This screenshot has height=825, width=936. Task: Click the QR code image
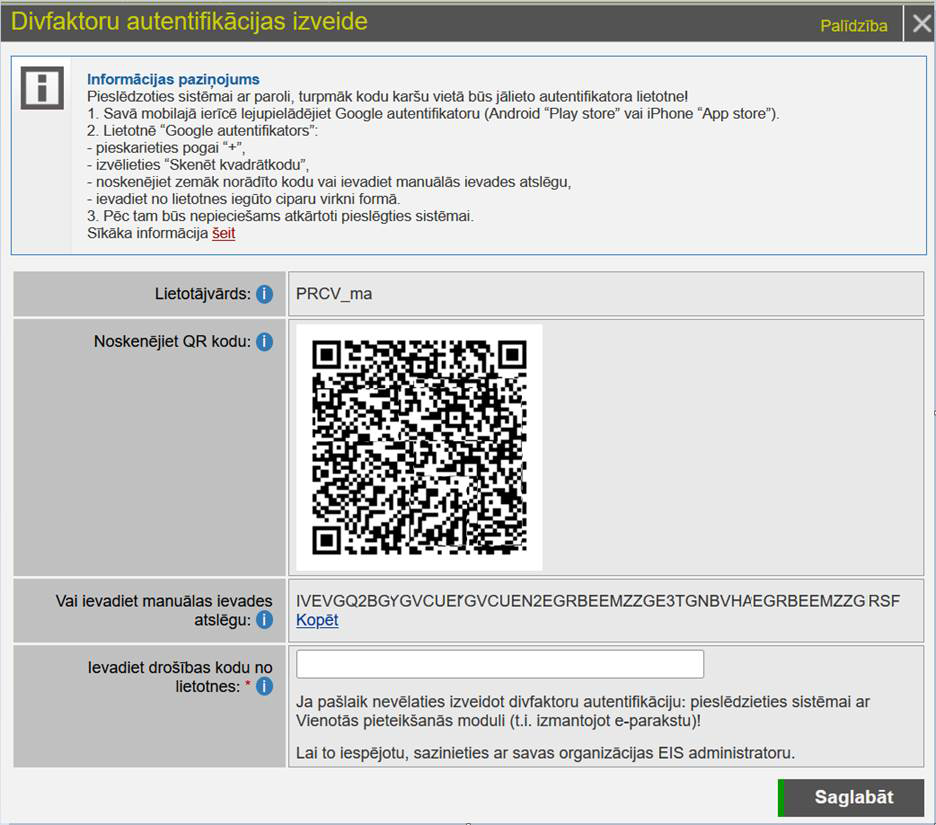[x=419, y=447]
